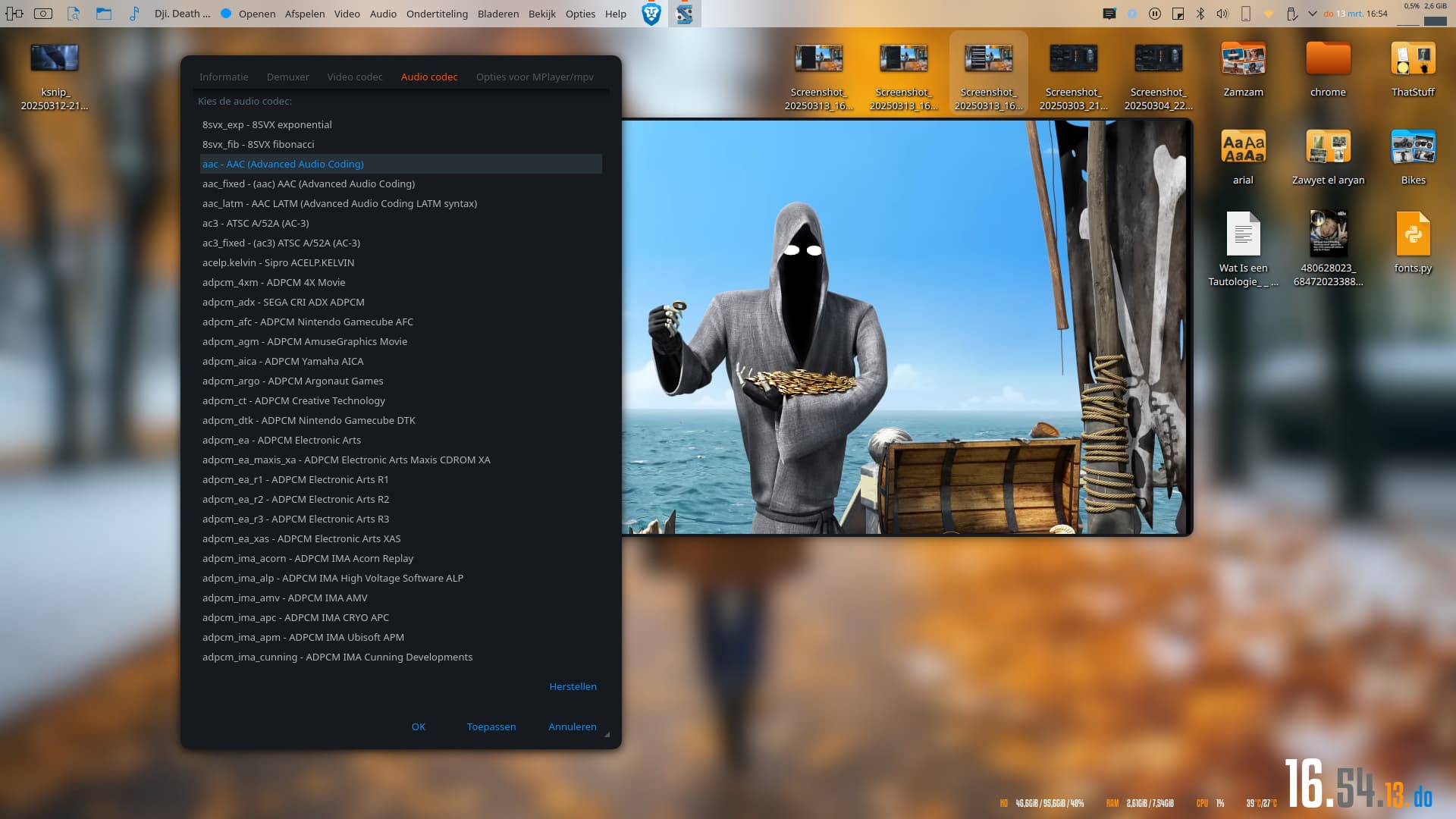The width and height of the screenshot is (1456, 819).
Task: Select ac3 - ATSC A/52A (AC-3) row
Action: pos(400,223)
